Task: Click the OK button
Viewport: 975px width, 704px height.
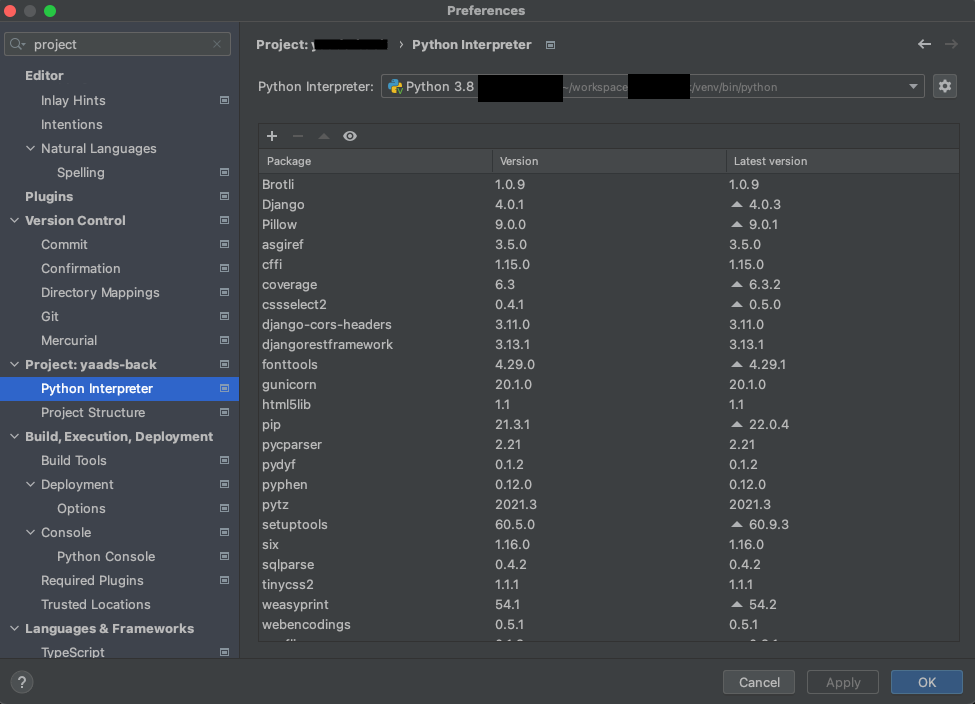Action: coord(925,682)
